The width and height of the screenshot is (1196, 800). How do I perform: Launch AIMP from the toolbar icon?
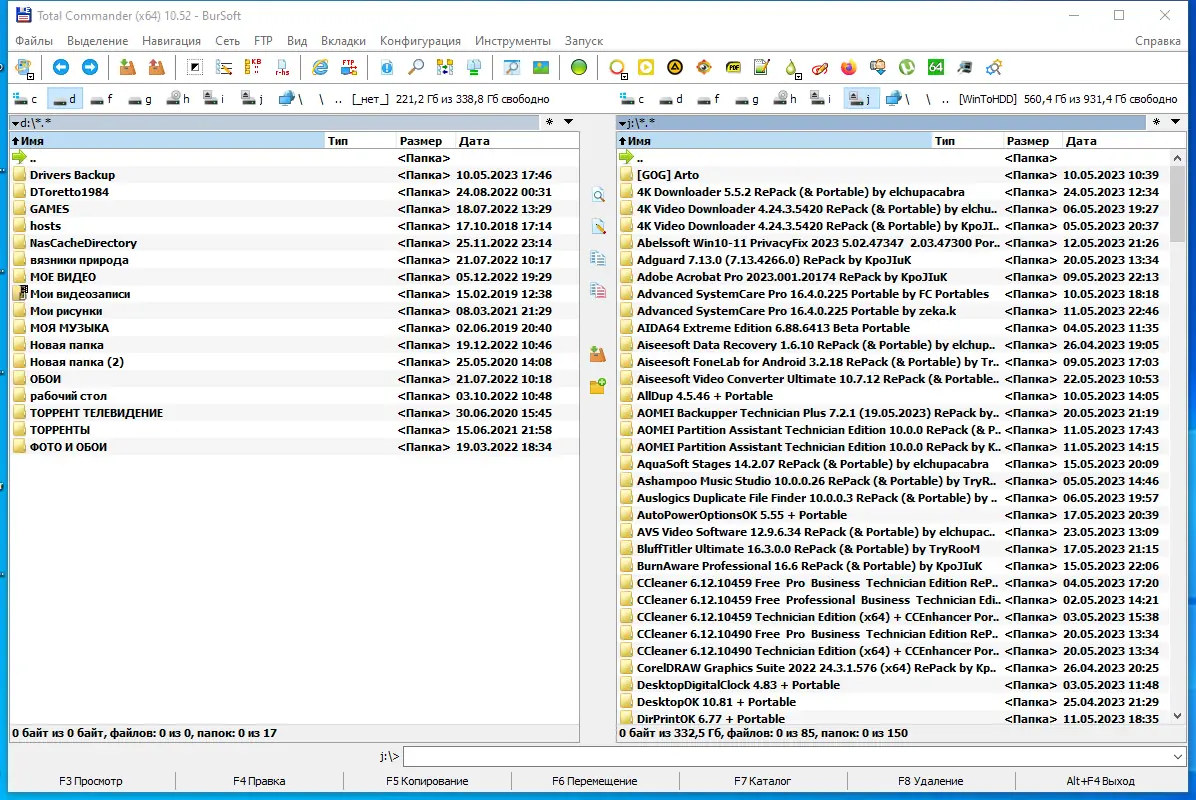[675, 67]
